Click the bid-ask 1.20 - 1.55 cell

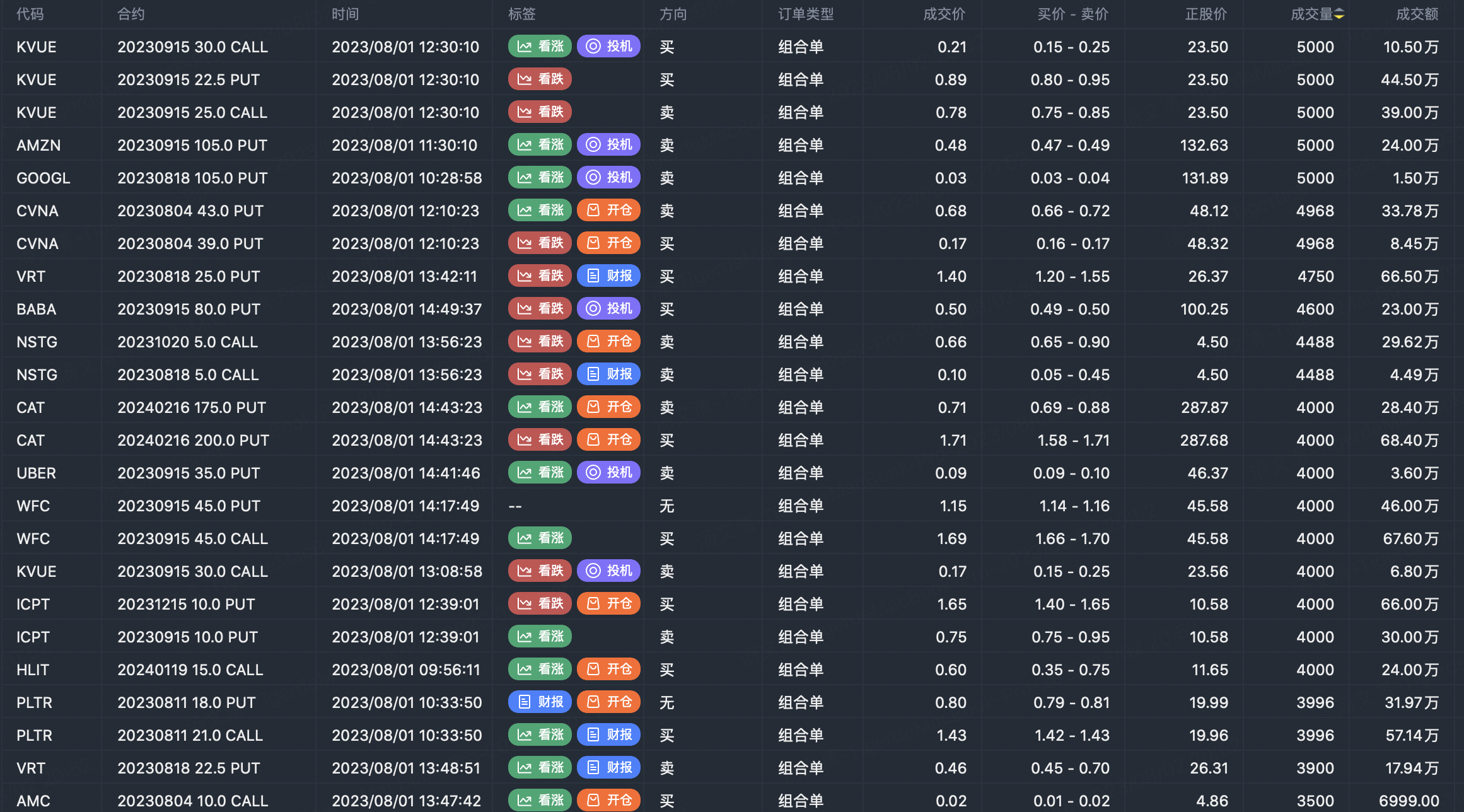click(x=1072, y=276)
